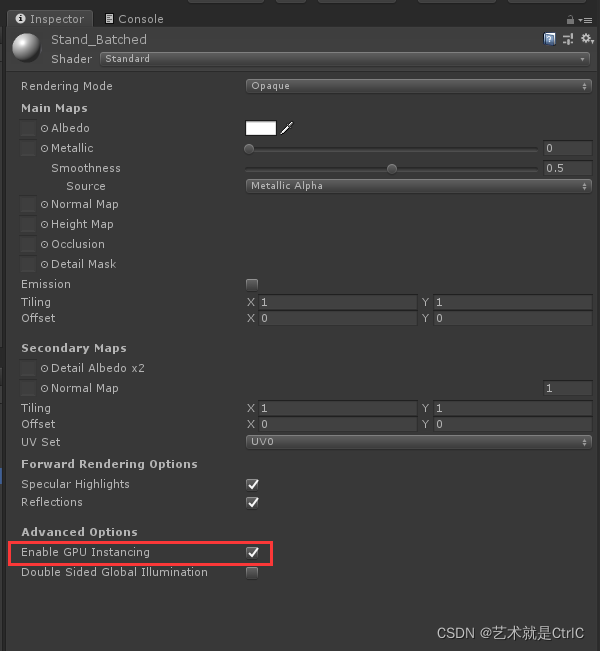
Task: Open the UV Set dropdown
Action: point(419,442)
